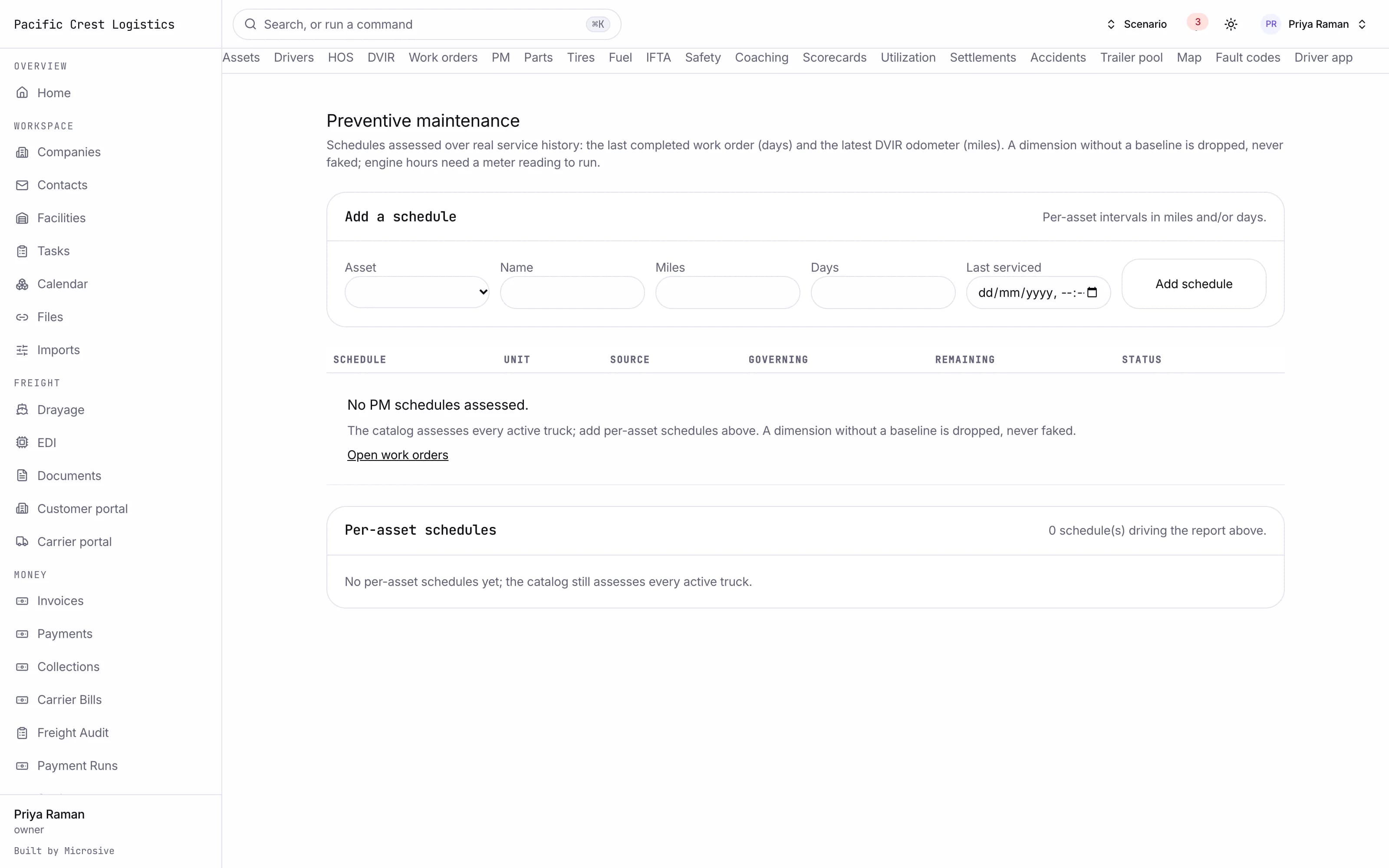The width and height of the screenshot is (1389, 868).
Task: Open the Asset dropdown
Action: click(x=417, y=292)
